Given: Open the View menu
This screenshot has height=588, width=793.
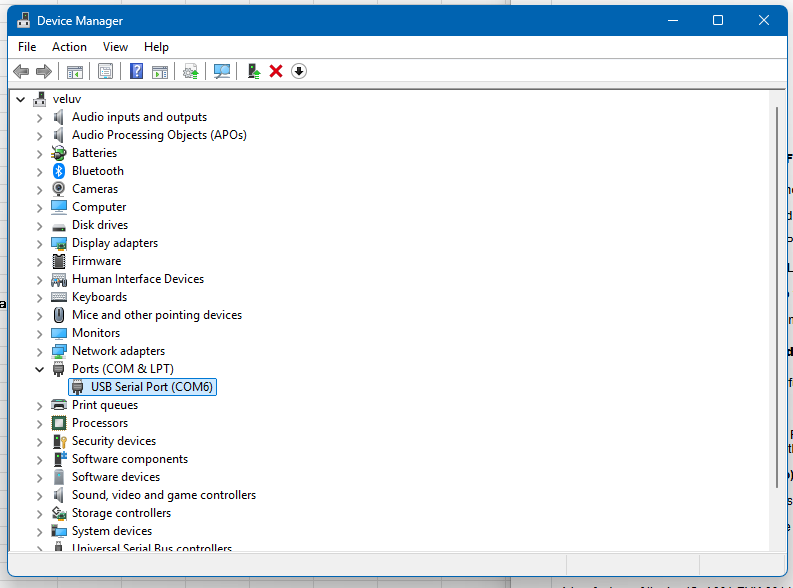Looking at the screenshot, I should (115, 47).
